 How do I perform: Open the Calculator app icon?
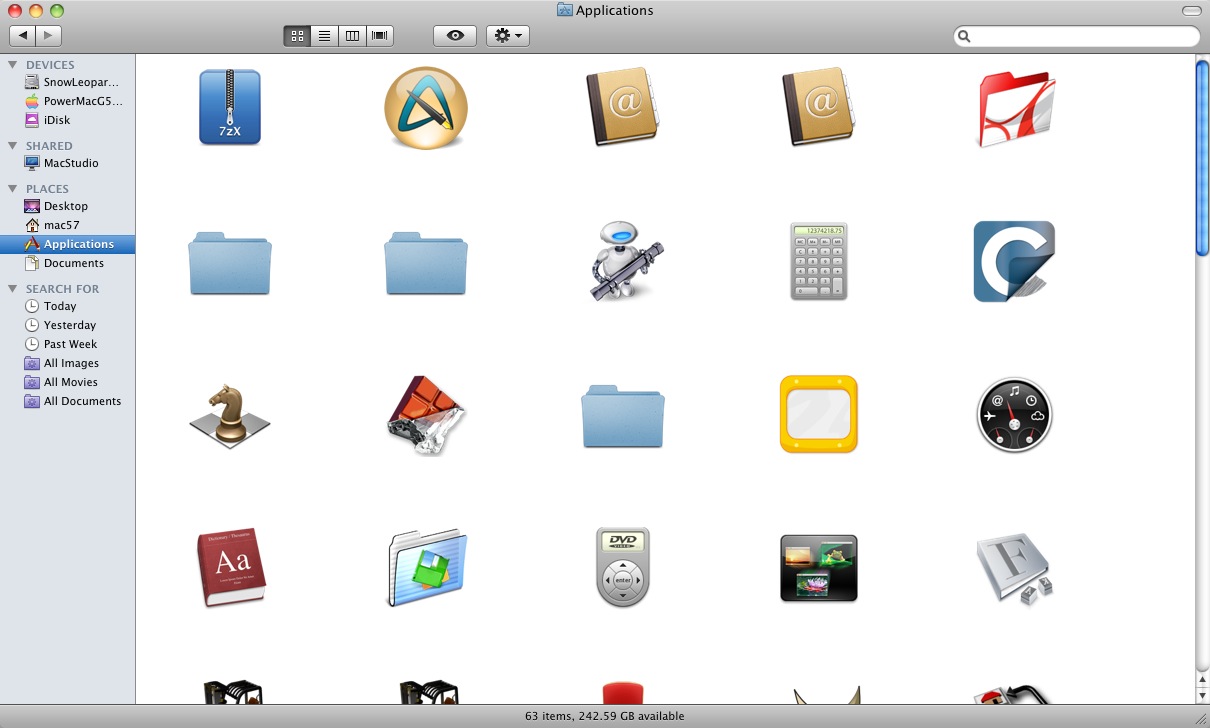coord(819,261)
